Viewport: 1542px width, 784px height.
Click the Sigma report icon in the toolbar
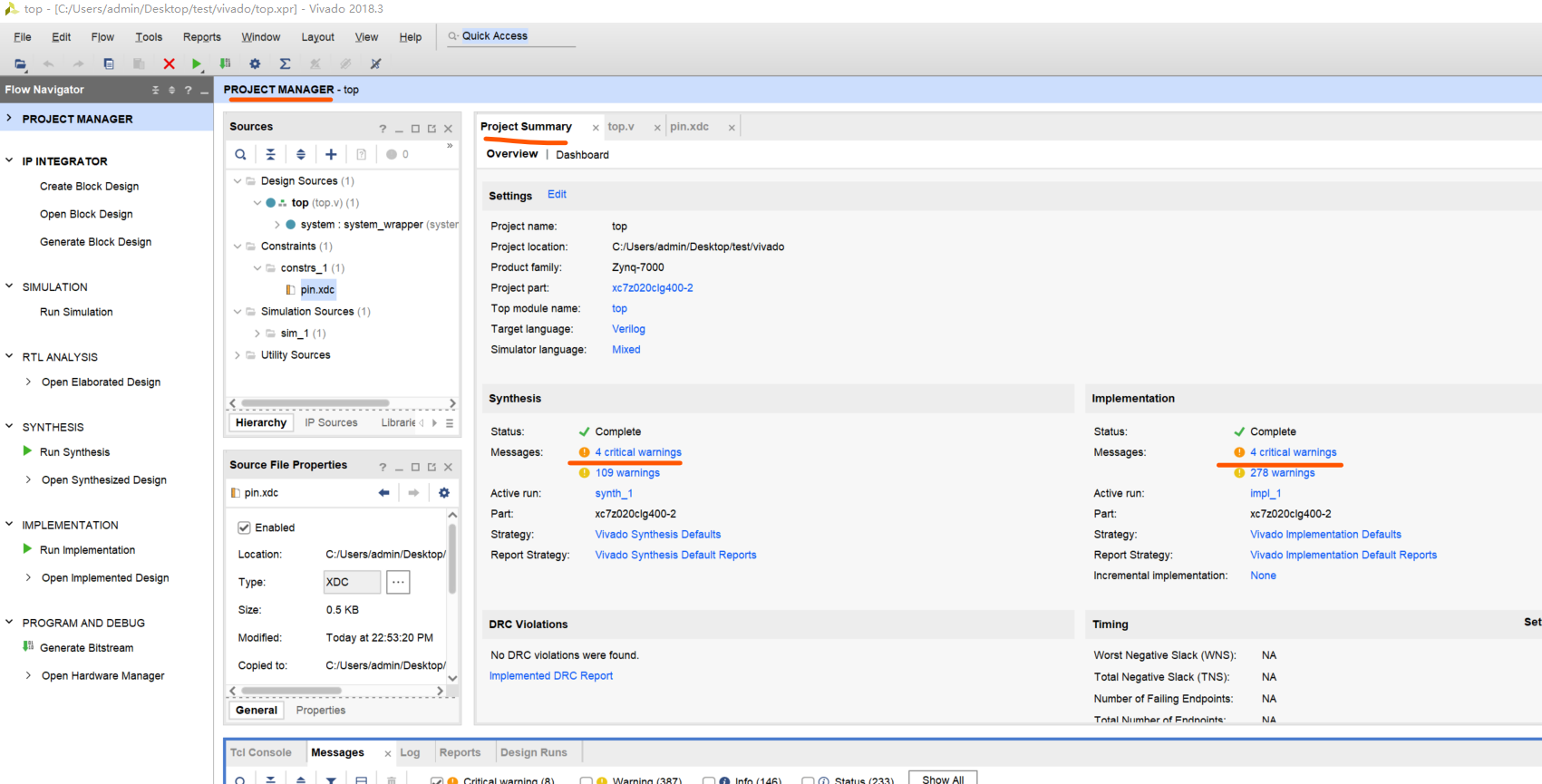coord(285,63)
